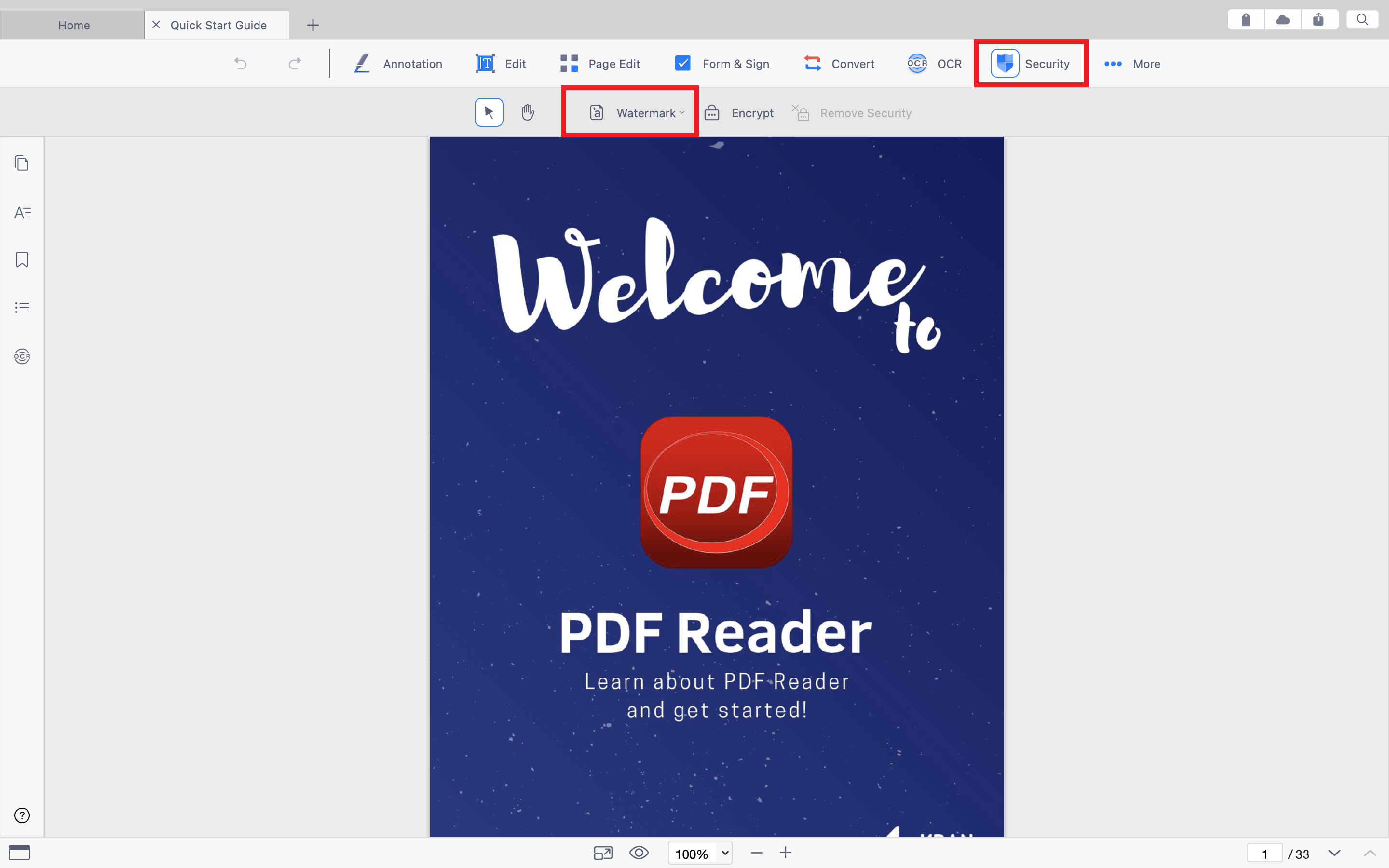Open the OCR toolbar tool
Screen dimensions: 1389x868
coord(934,63)
